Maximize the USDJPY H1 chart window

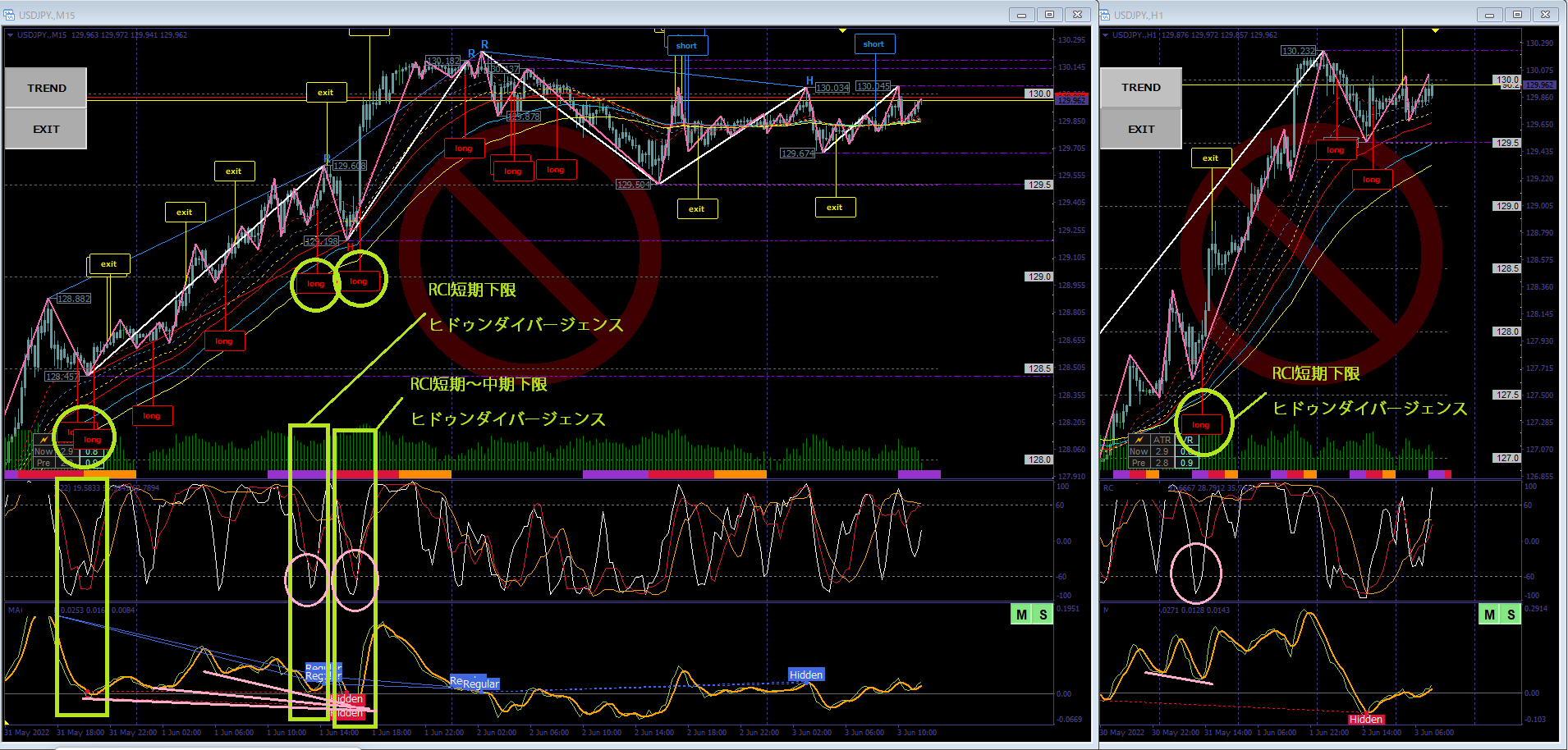[1517, 15]
